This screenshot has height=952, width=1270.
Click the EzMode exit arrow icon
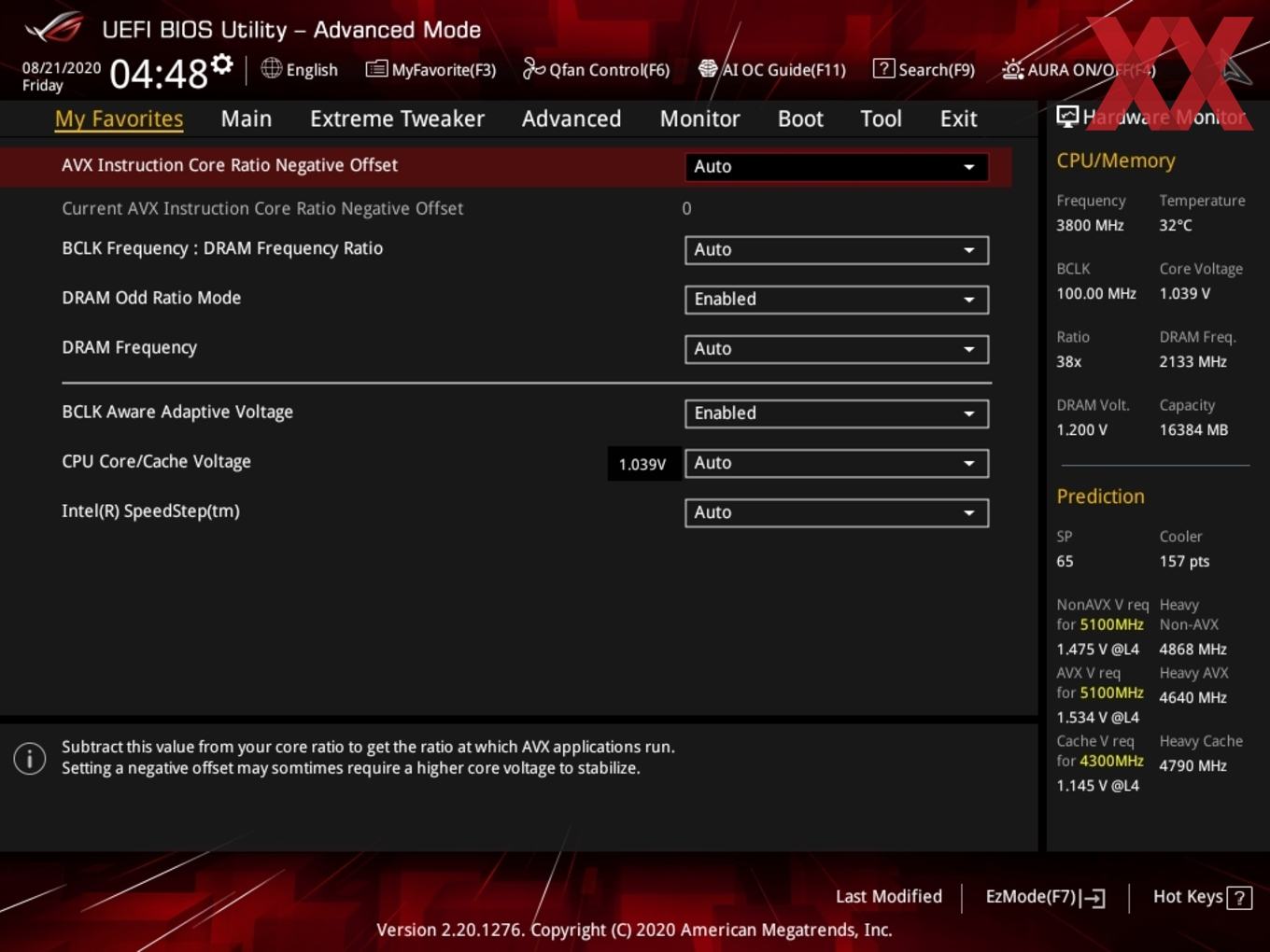[1094, 898]
